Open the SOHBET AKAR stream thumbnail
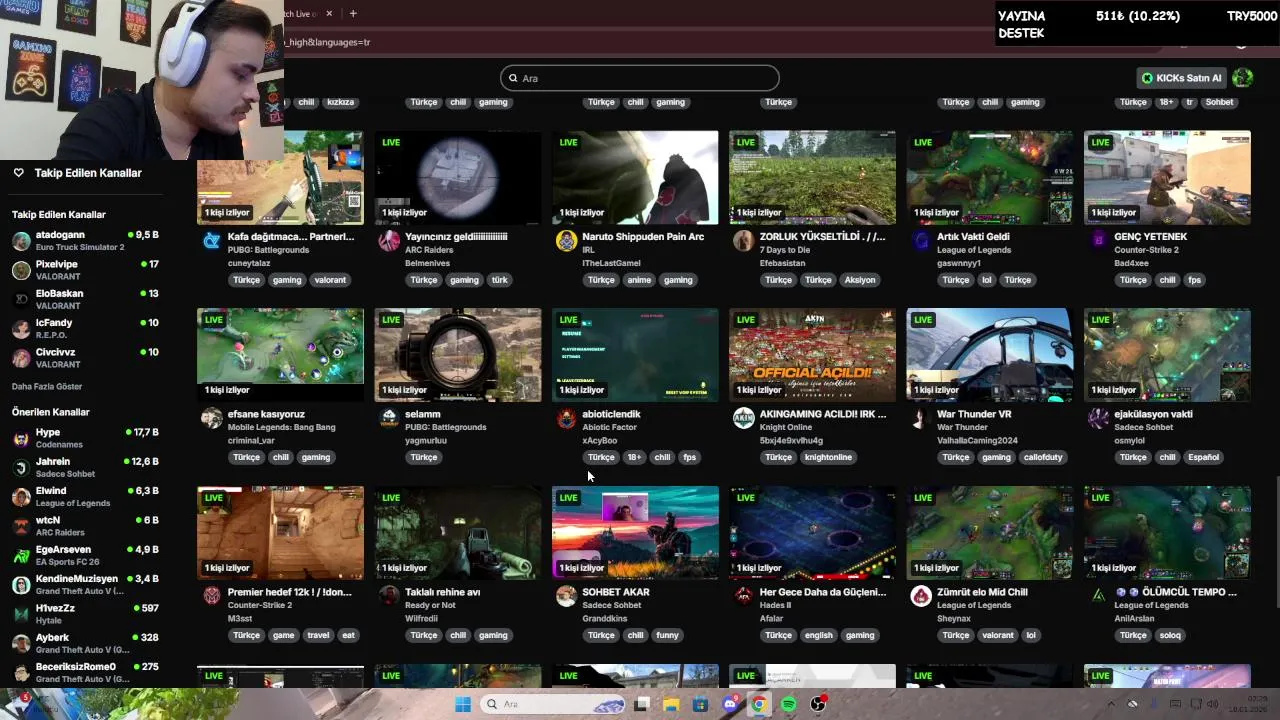The width and height of the screenshot is (1280, 720). (635, 533)
